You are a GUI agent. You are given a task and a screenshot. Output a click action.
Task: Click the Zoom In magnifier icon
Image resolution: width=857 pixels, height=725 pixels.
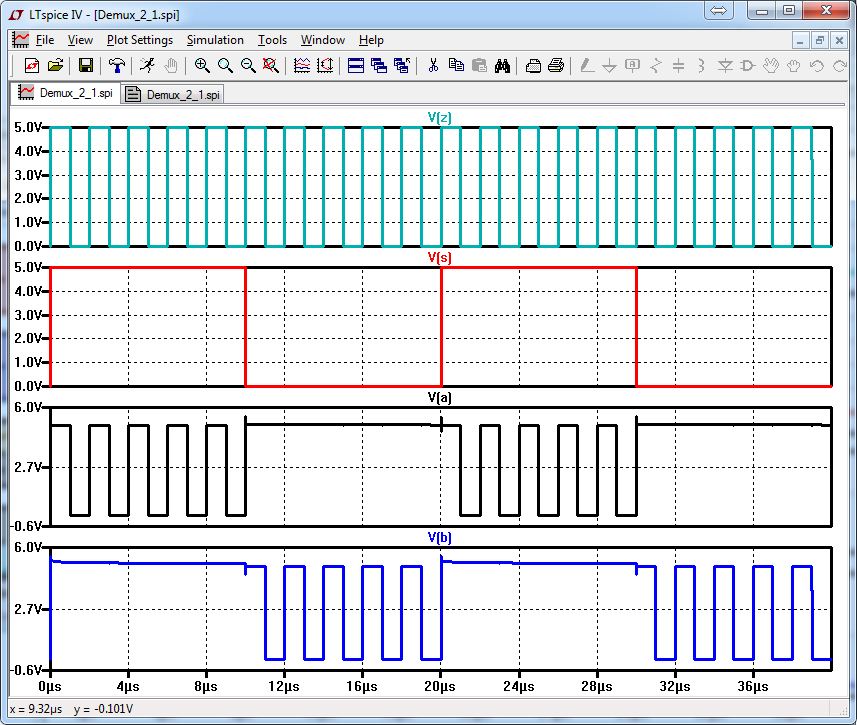point(202,66)
